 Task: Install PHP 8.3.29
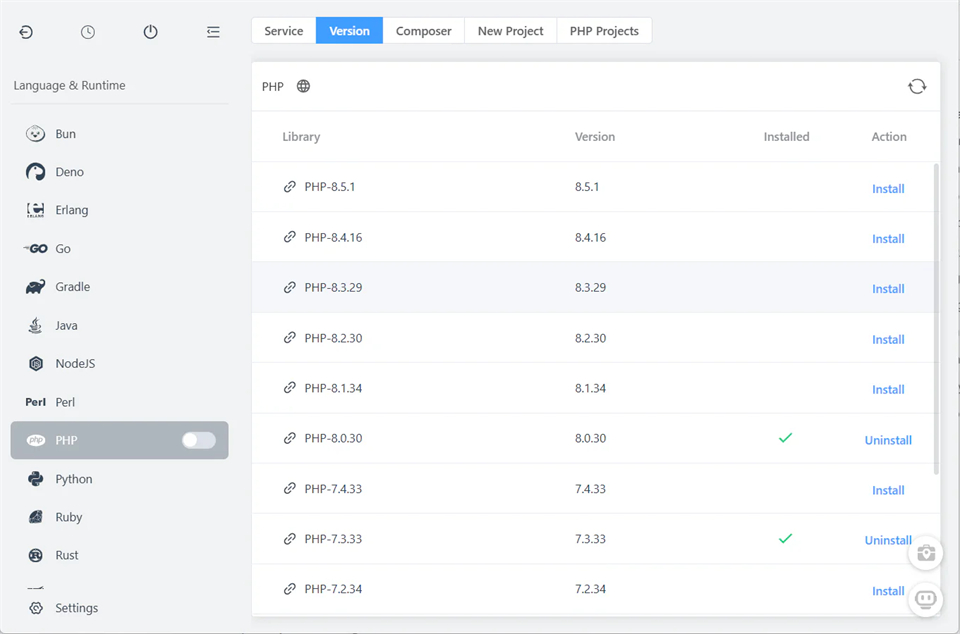point(888,289)
